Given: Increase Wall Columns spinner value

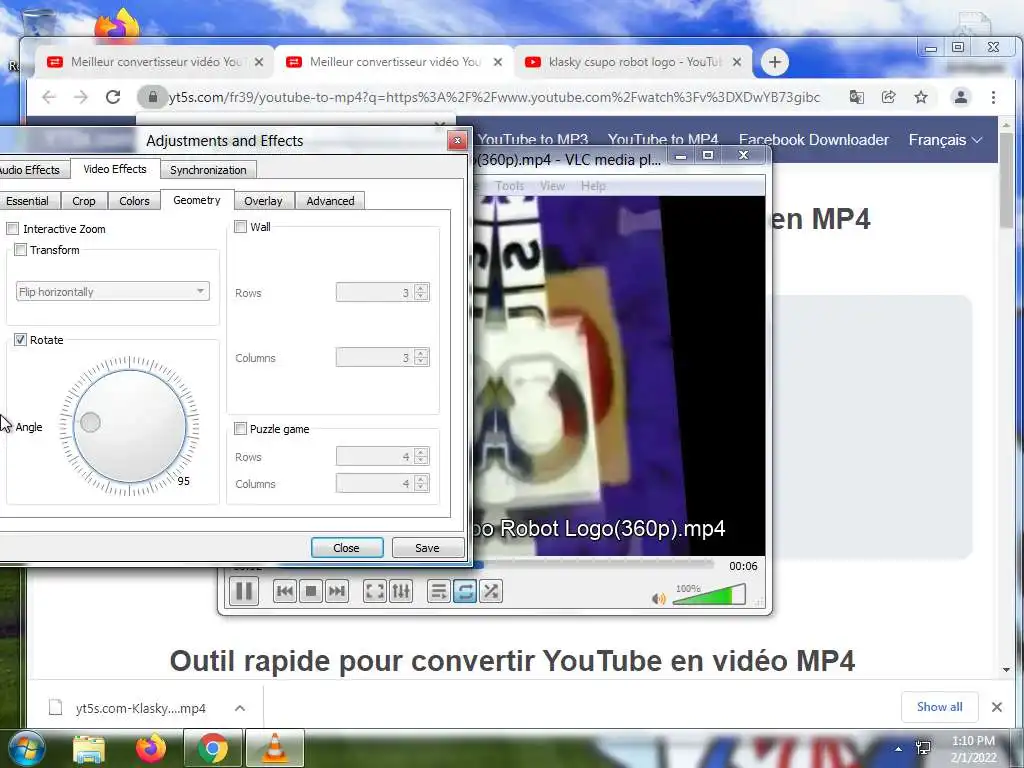Looking at the screenshot, I should click(x=422, y=353).
